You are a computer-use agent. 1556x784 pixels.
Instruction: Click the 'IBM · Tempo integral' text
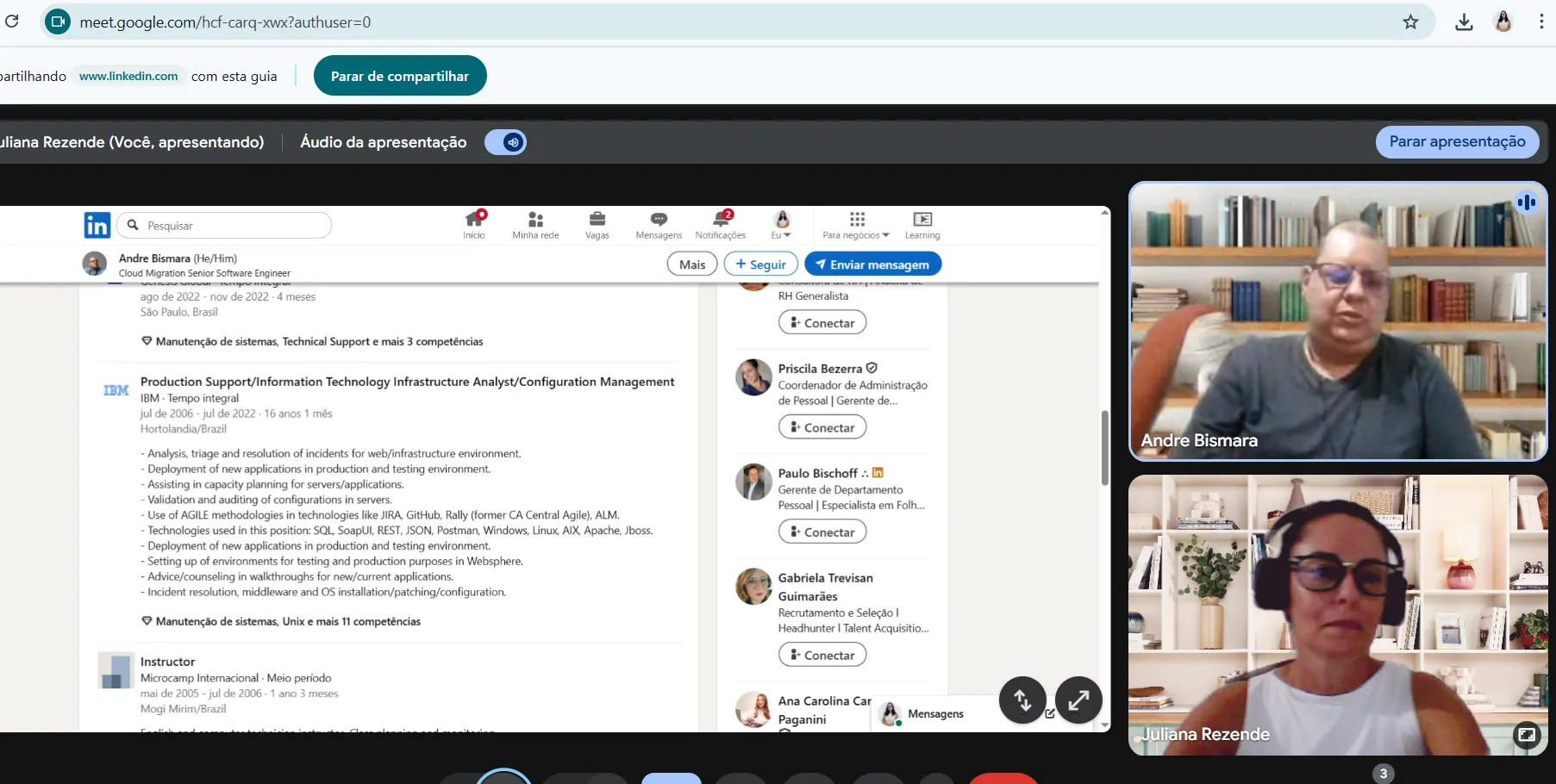[x=190, y=398]
